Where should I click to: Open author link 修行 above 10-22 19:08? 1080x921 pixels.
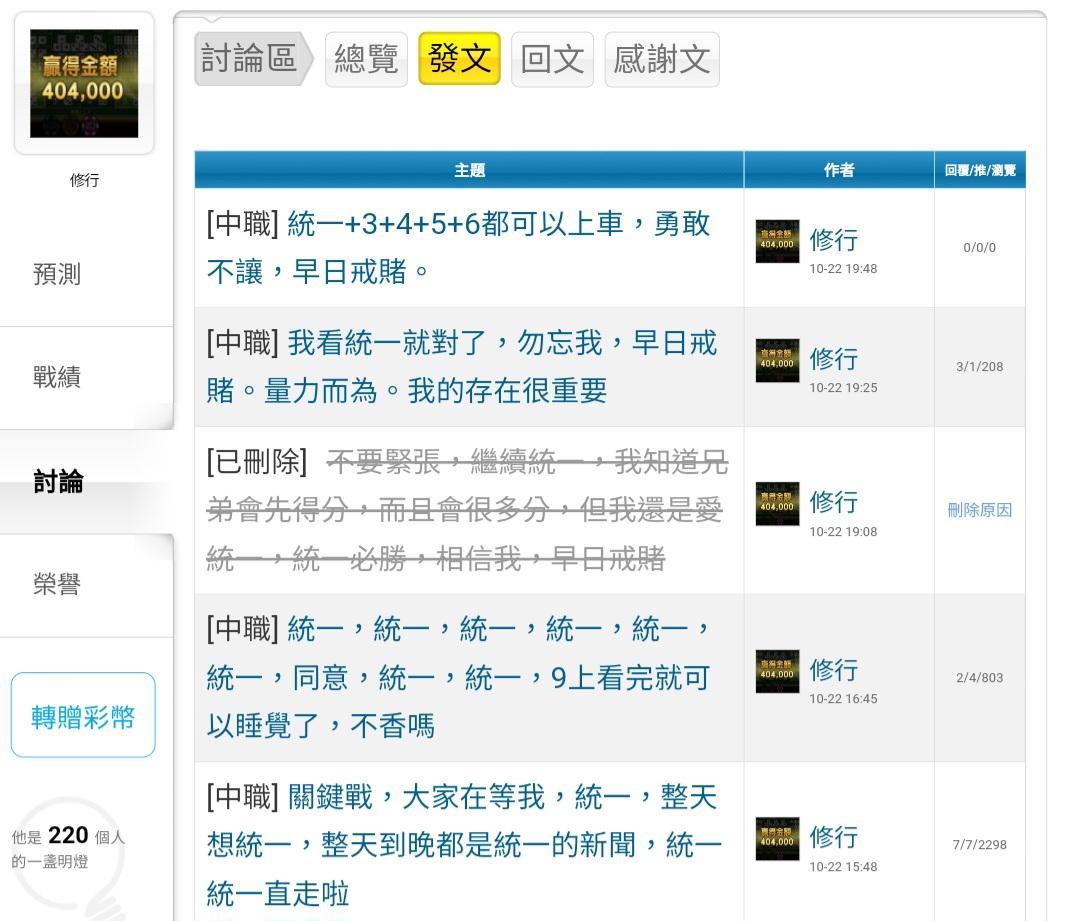(x=834, y=502)
